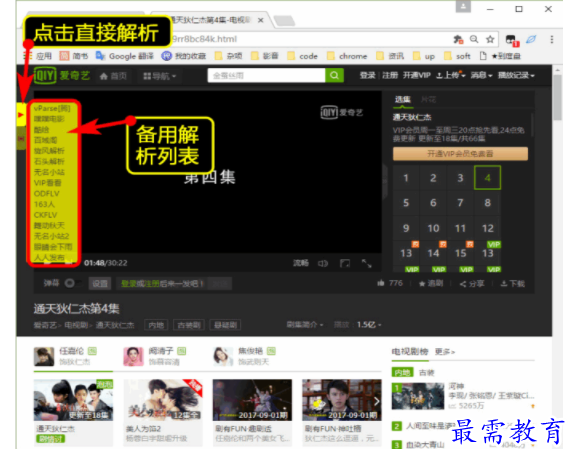The image size is (573, 463).
Task: Click the thumbs-up 776 like icon
Action: pyautogui.click(x=381, y=283)
